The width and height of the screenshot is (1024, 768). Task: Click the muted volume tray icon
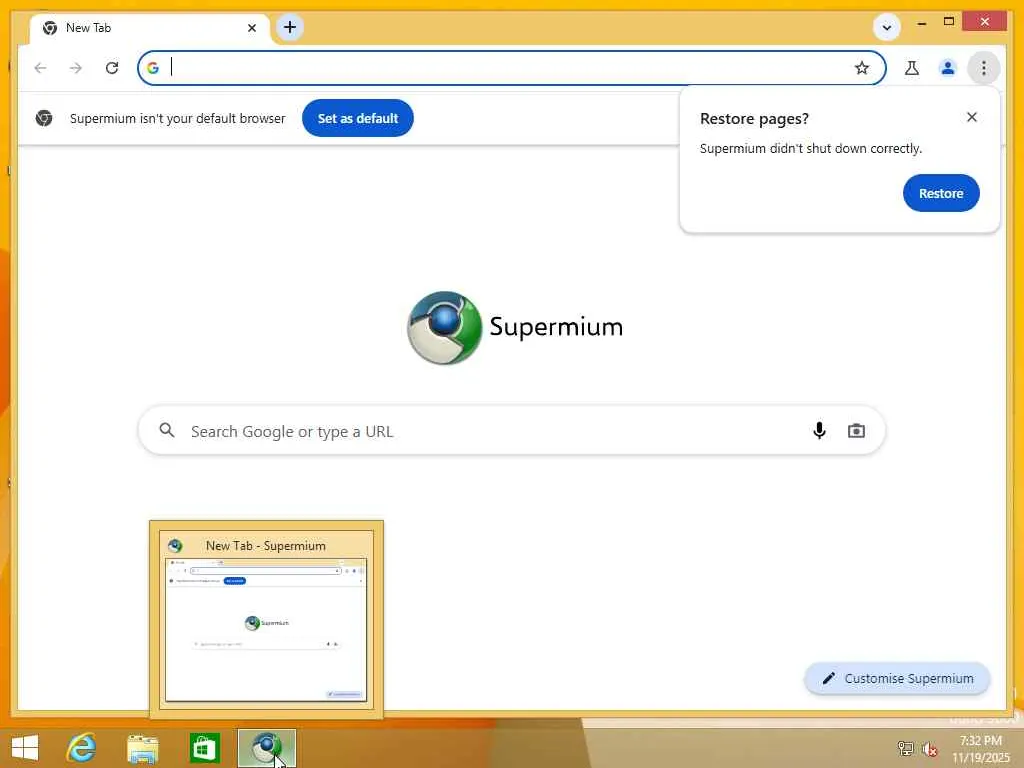click(x=929, y=748)
